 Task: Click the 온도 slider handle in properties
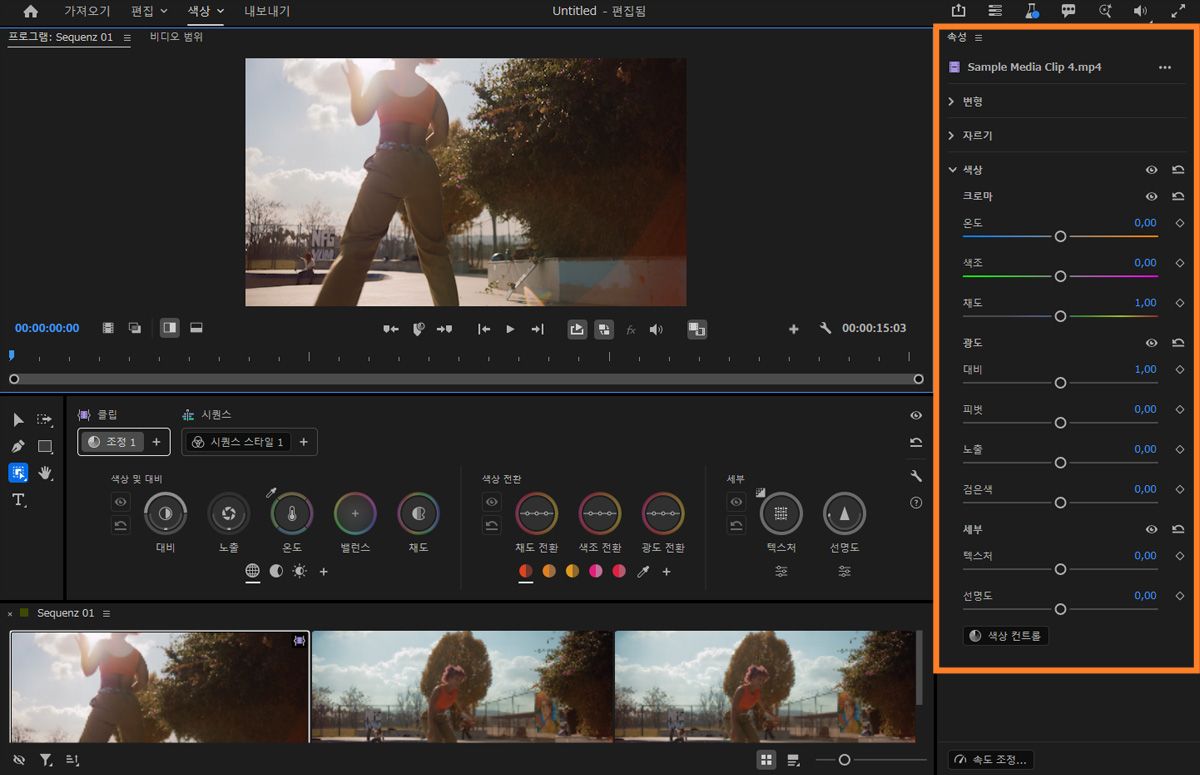point(1060,237)
